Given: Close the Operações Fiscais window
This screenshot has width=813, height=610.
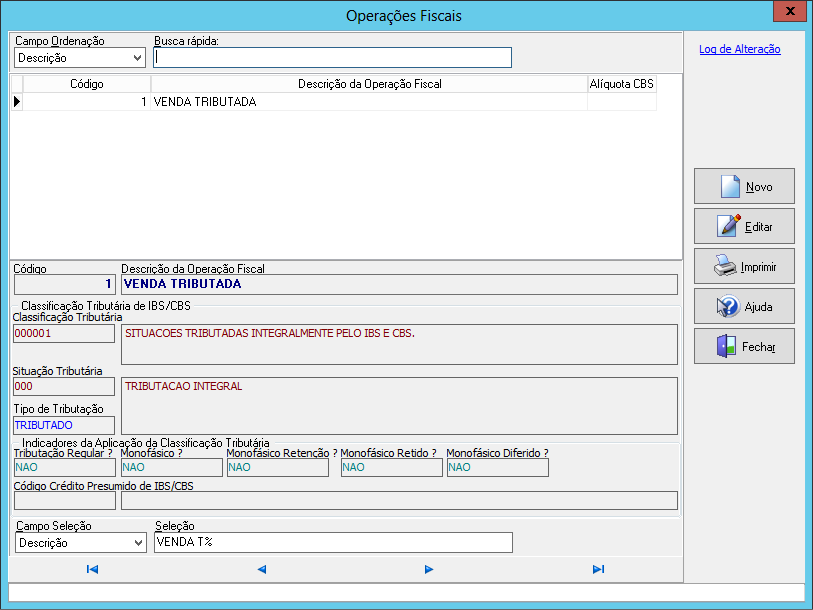Looking at the screenshot, I should coord(791,13).
